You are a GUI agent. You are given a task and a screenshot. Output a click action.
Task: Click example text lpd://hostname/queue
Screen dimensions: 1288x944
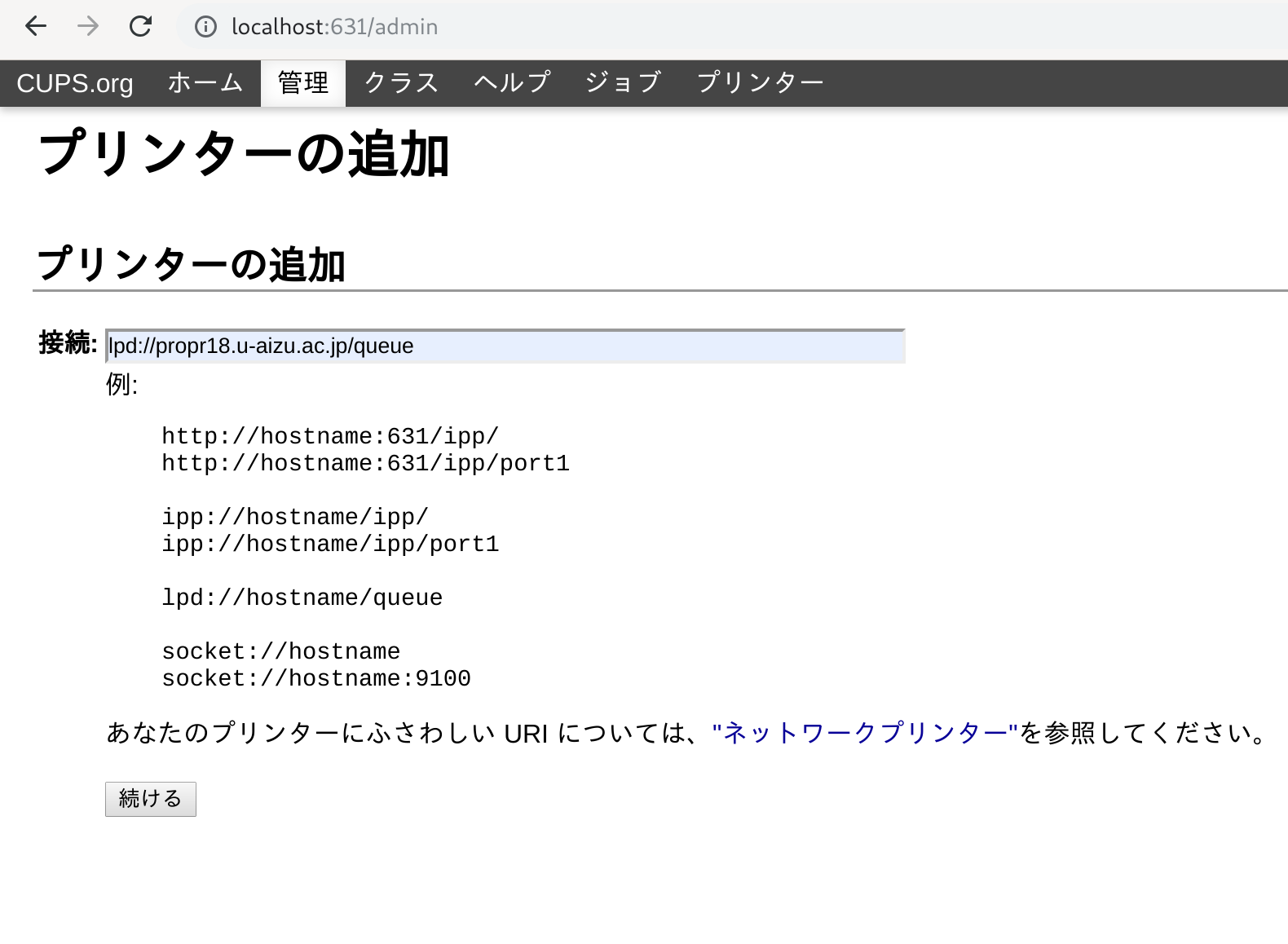302,598
